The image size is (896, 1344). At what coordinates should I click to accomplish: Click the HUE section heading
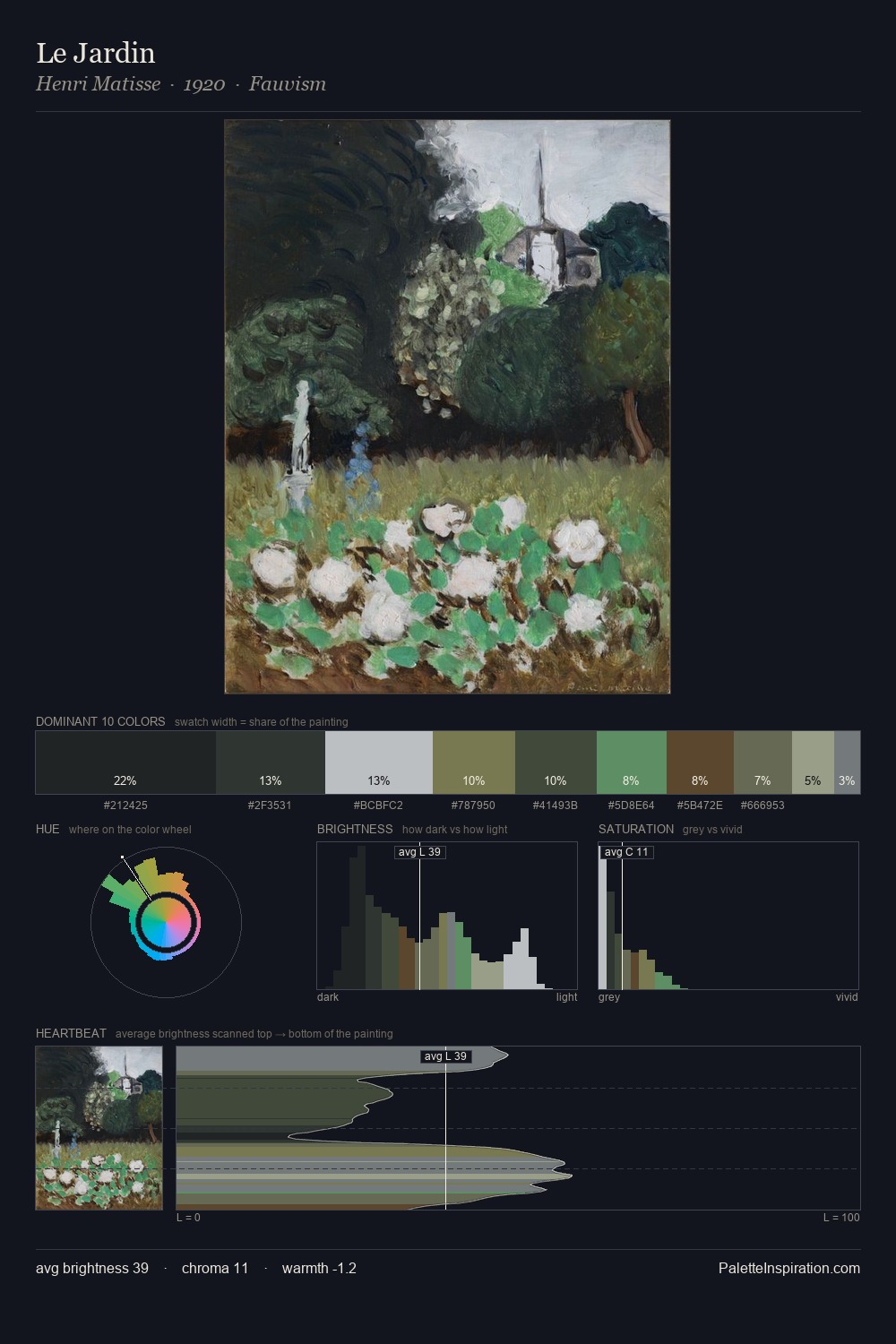click(x=47, y=829)
